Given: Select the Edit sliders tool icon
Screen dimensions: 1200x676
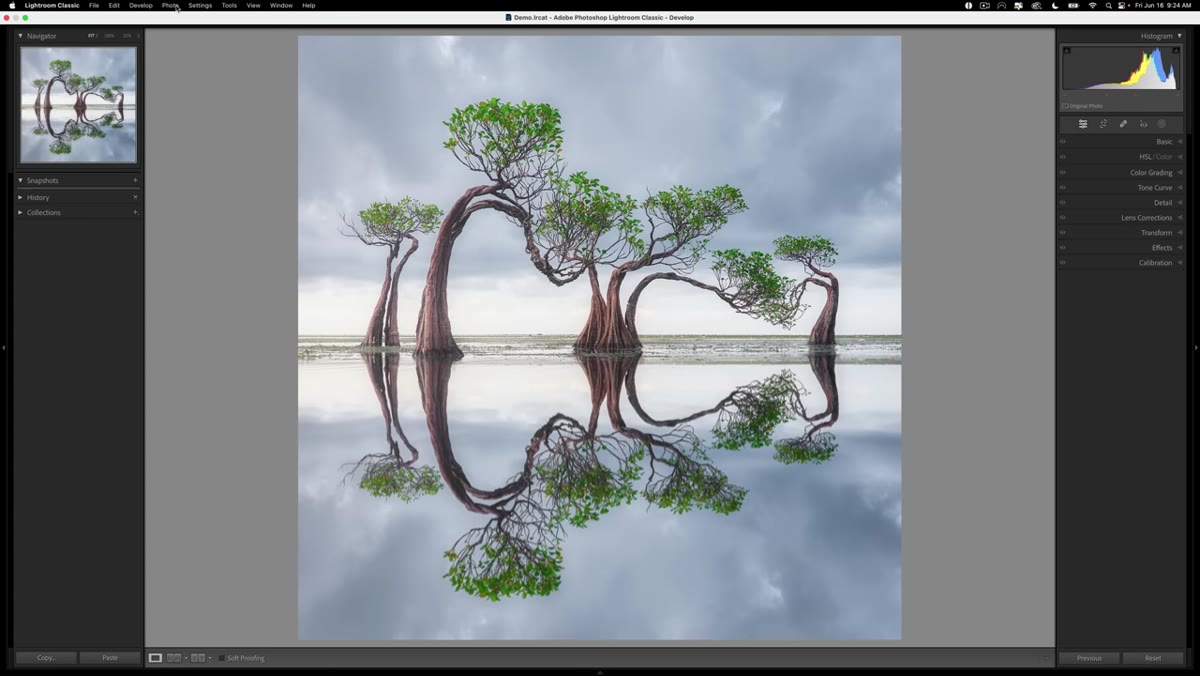Looking at the screenshot, I should pos(1082,124).
